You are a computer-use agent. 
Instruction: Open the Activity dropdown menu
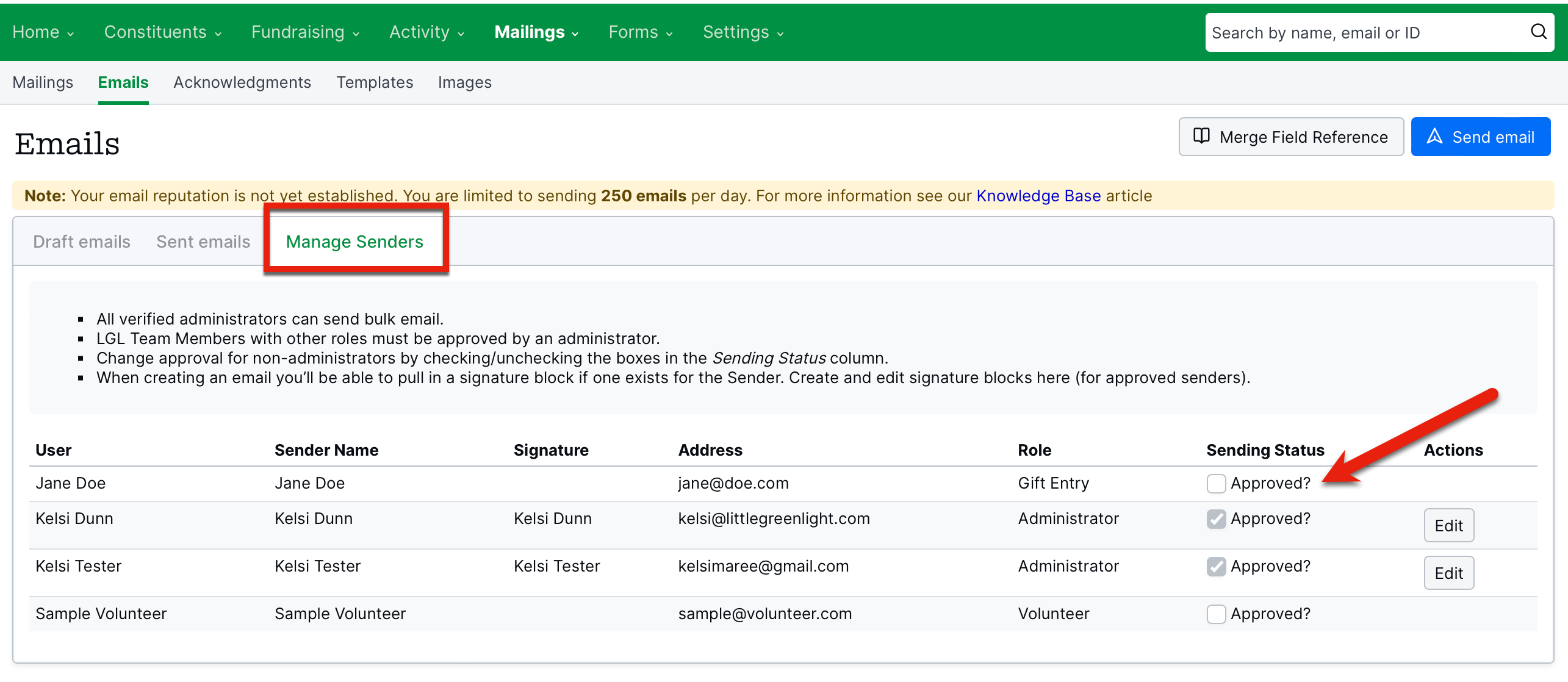[x=426, y=32]
